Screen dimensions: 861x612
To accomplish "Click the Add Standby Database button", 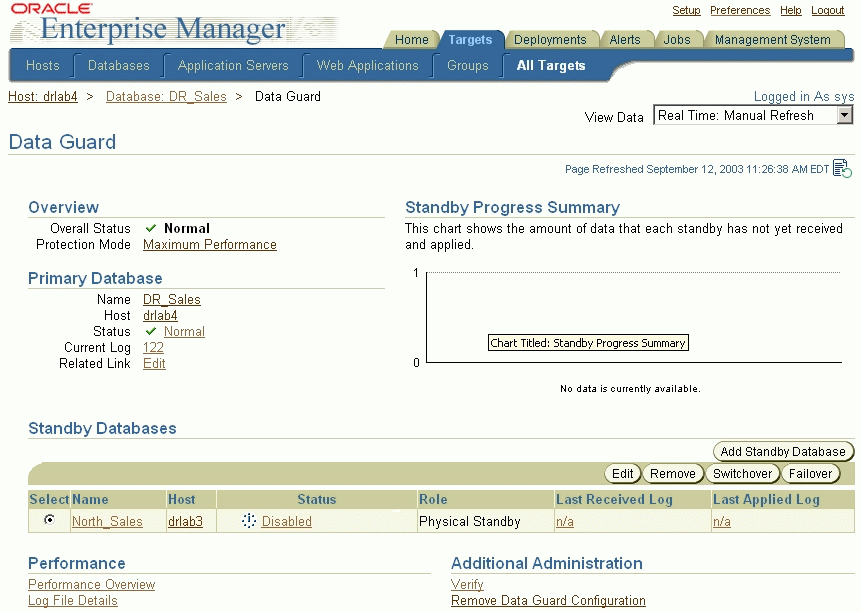I will click(x=783, y=452).
